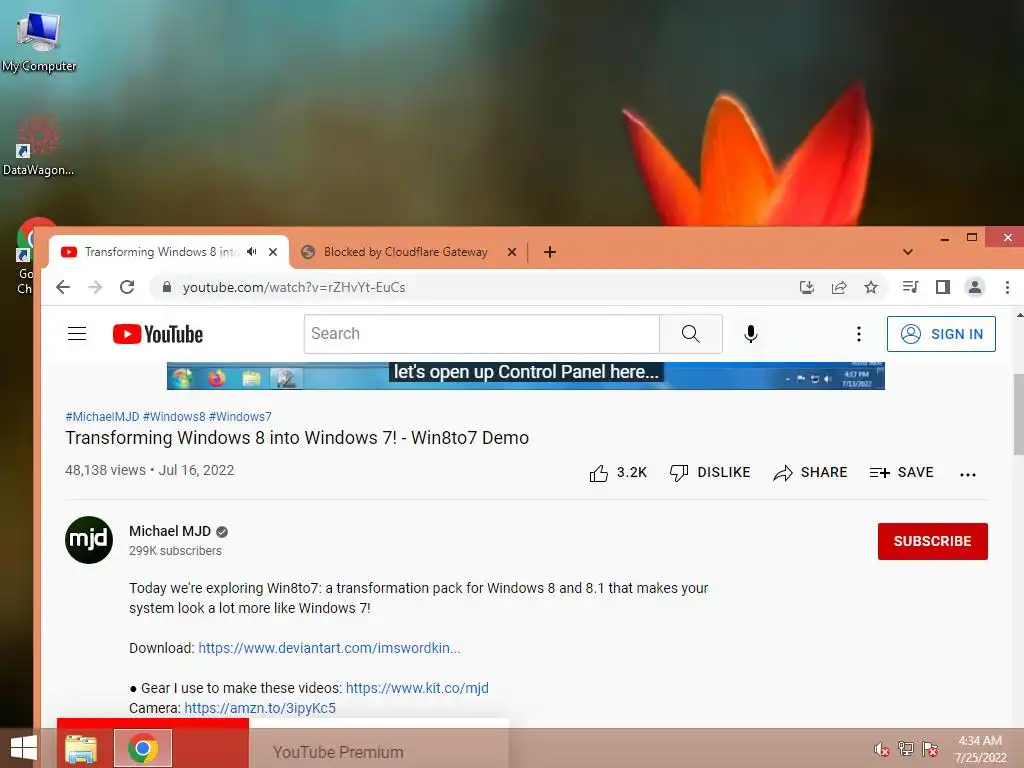
Task: Switch to Transforming Windows 8 tab
Action: tap(168, 252)
